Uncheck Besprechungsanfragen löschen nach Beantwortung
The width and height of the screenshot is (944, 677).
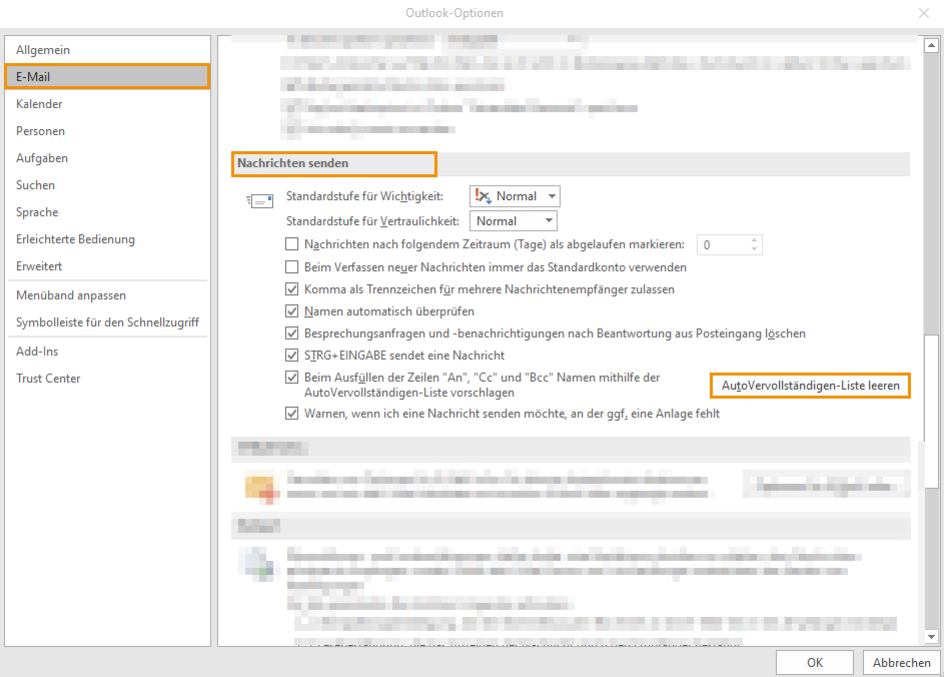(292, 333)
